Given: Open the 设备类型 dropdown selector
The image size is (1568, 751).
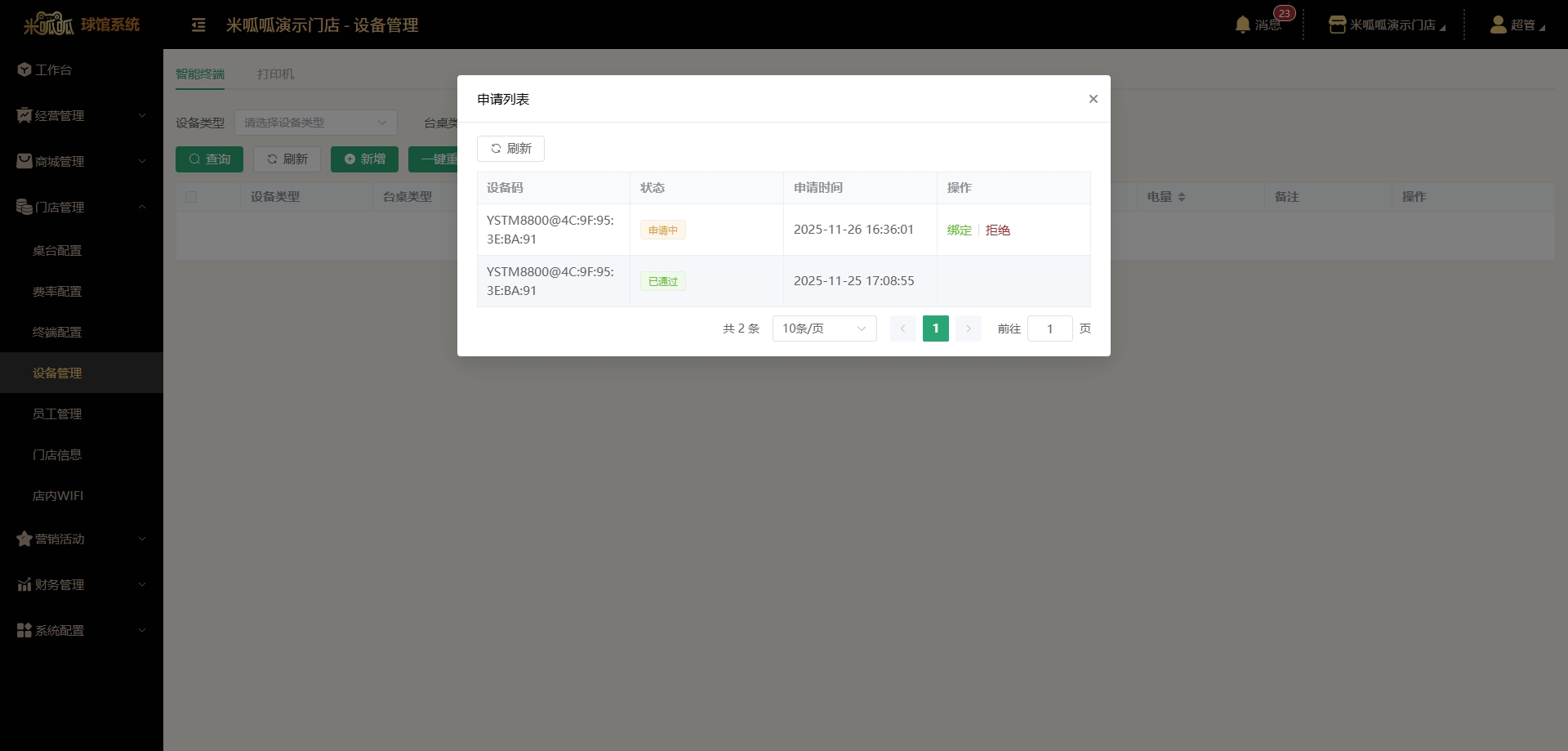Looking at the screenshot, I should (x=315, y=123).
